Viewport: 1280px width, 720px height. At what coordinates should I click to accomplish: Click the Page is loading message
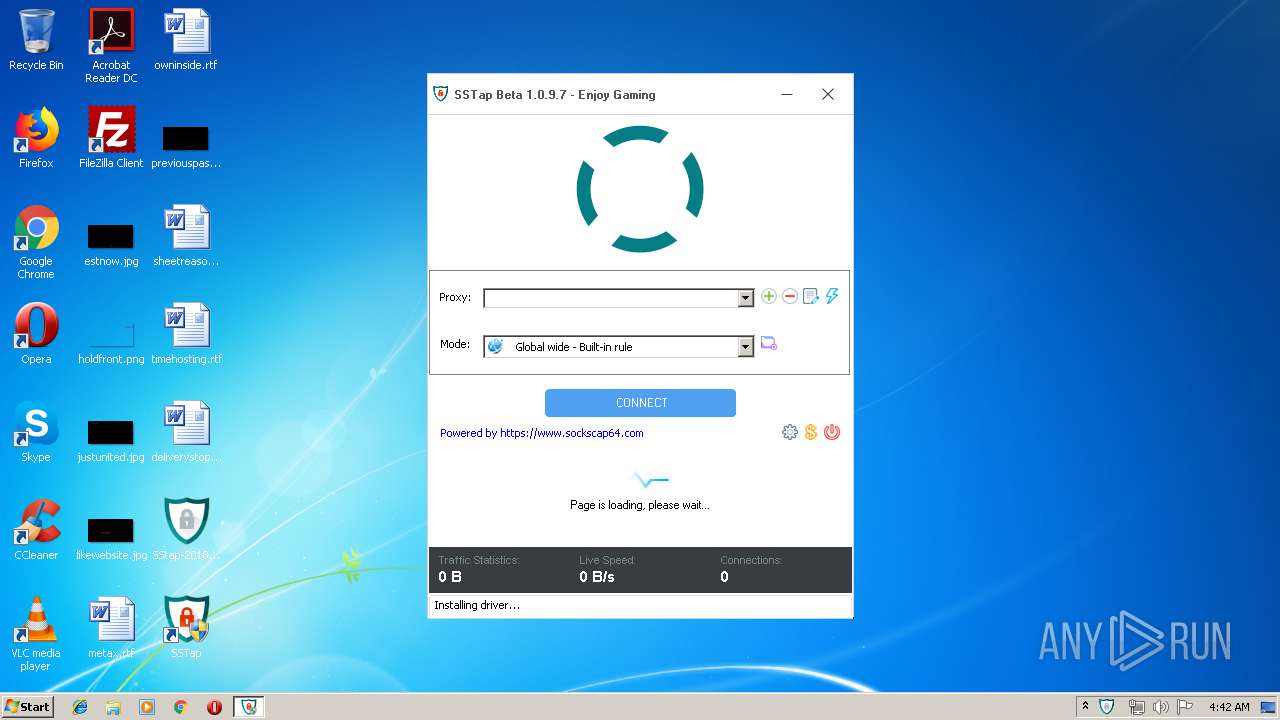tap(640, 505)
